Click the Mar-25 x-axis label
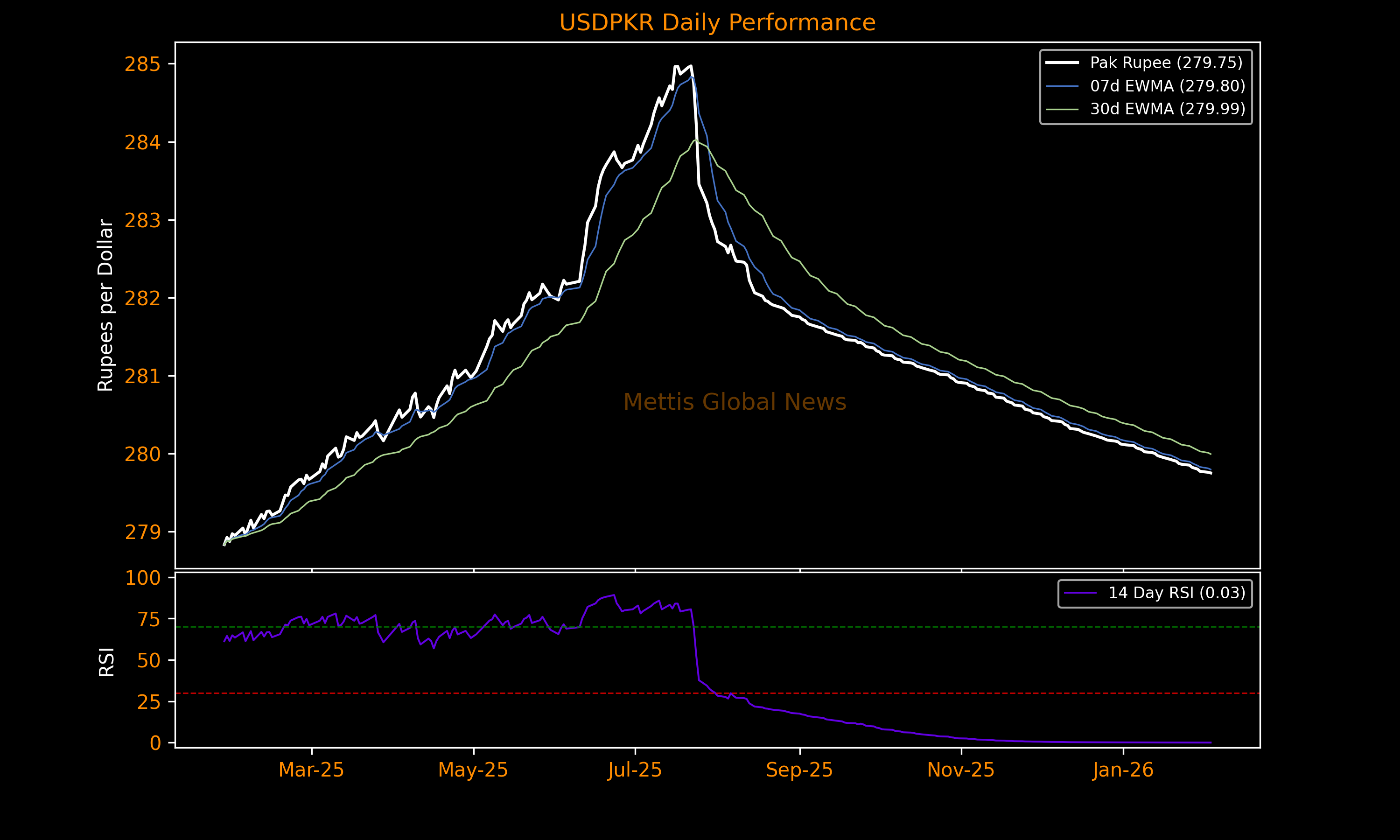The width and height of the screenshot is (1400, 840). coord(311,770)
